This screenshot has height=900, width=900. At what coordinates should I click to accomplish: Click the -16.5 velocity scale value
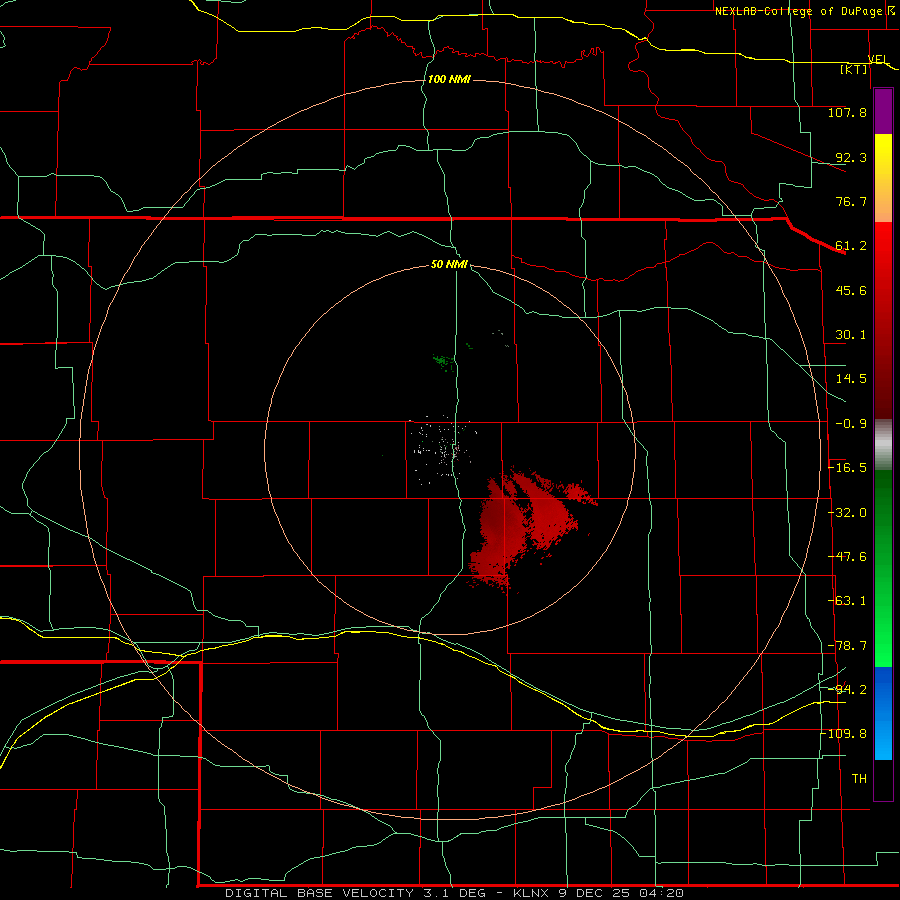tap(847, 468)
